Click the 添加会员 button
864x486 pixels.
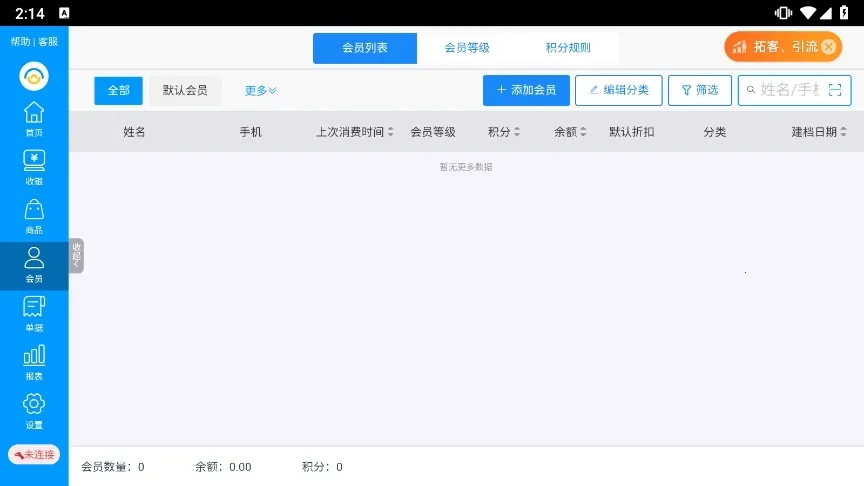tap(526, 90)
